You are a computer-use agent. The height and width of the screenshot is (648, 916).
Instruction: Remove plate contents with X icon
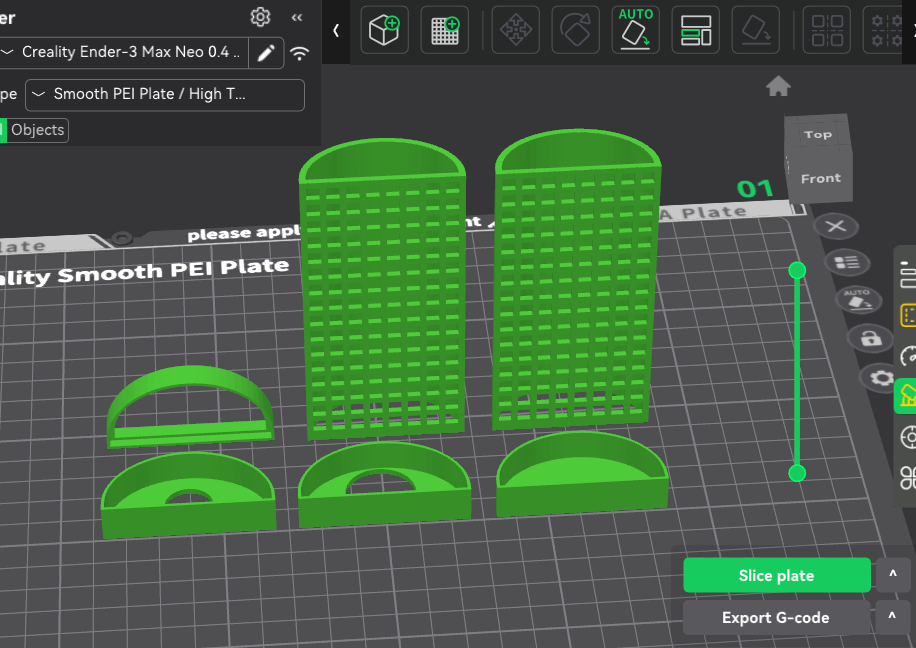(836, 226)
